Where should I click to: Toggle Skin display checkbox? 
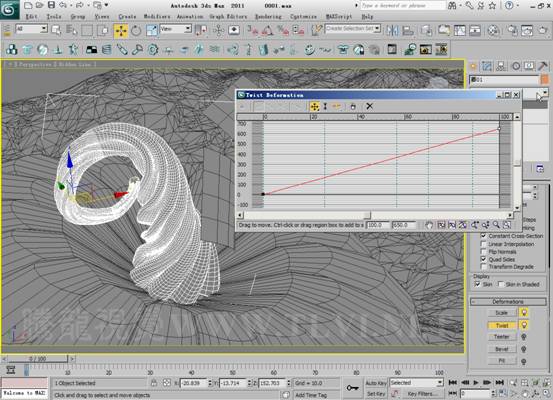pos(478,284)
